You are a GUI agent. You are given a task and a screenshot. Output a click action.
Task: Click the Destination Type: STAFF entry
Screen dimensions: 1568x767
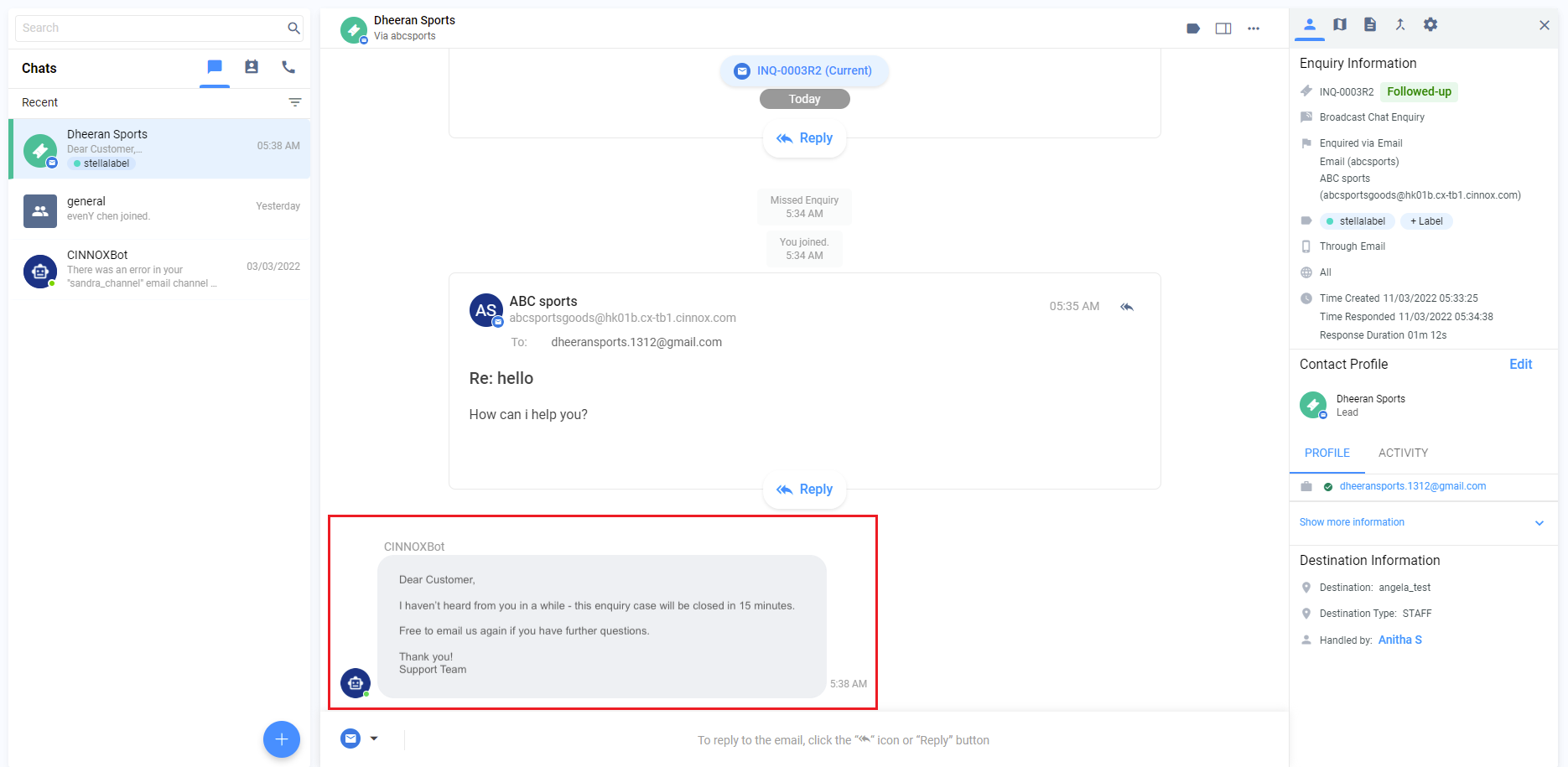tap(1375, 614)
